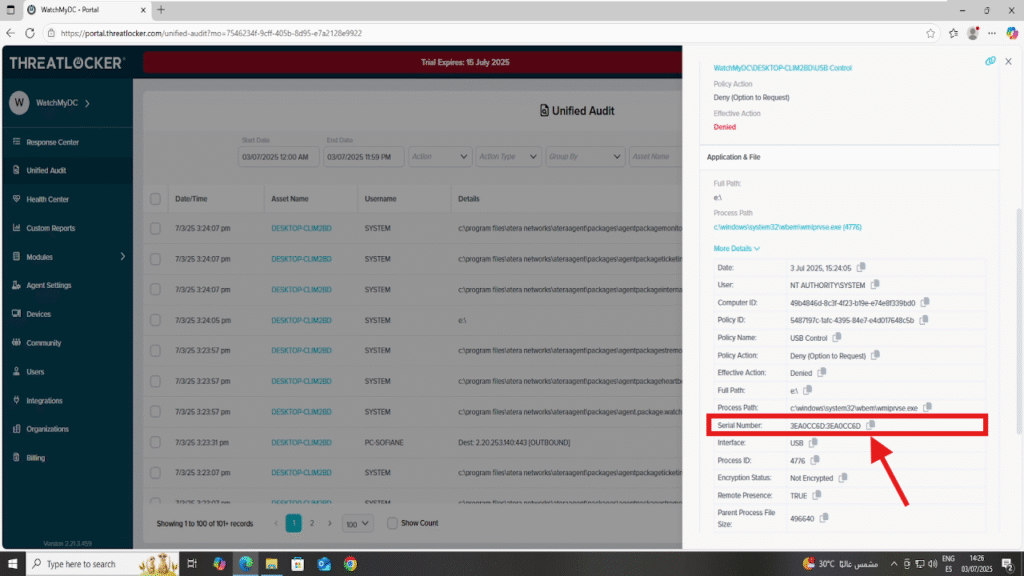Open DESKTOP-CLIM2BD link in PC-SOFIANE row
Screen dimensions: 1024x576
click(x=301, y=442)
